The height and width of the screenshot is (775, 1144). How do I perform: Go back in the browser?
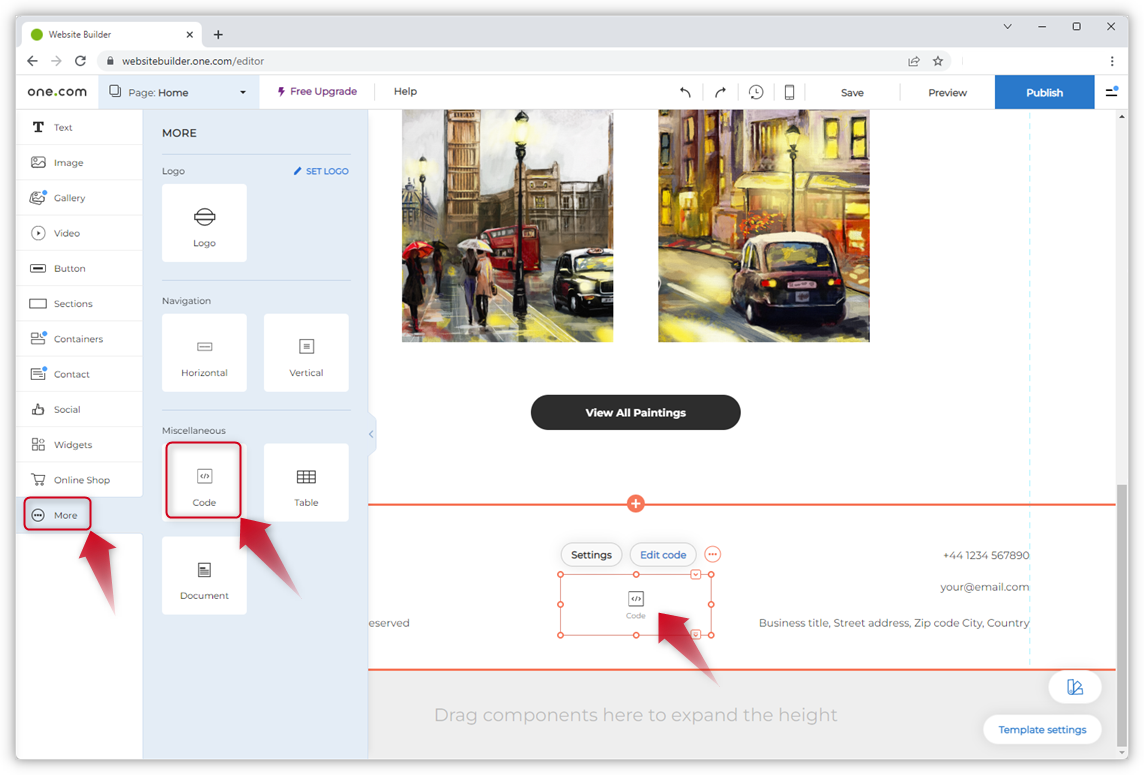click(x=32, y=61)
